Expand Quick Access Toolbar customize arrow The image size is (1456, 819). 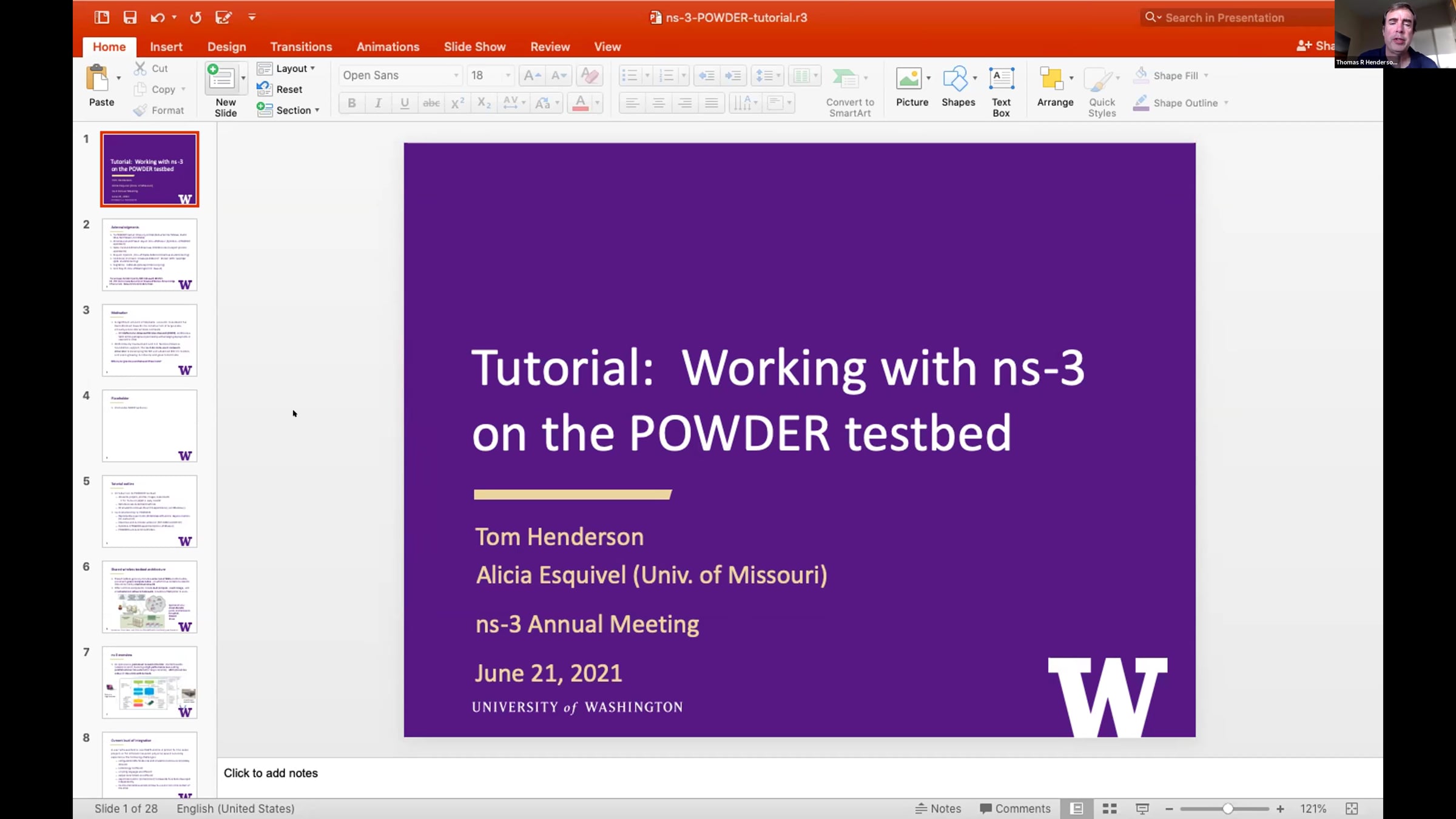tap(252, 18)
